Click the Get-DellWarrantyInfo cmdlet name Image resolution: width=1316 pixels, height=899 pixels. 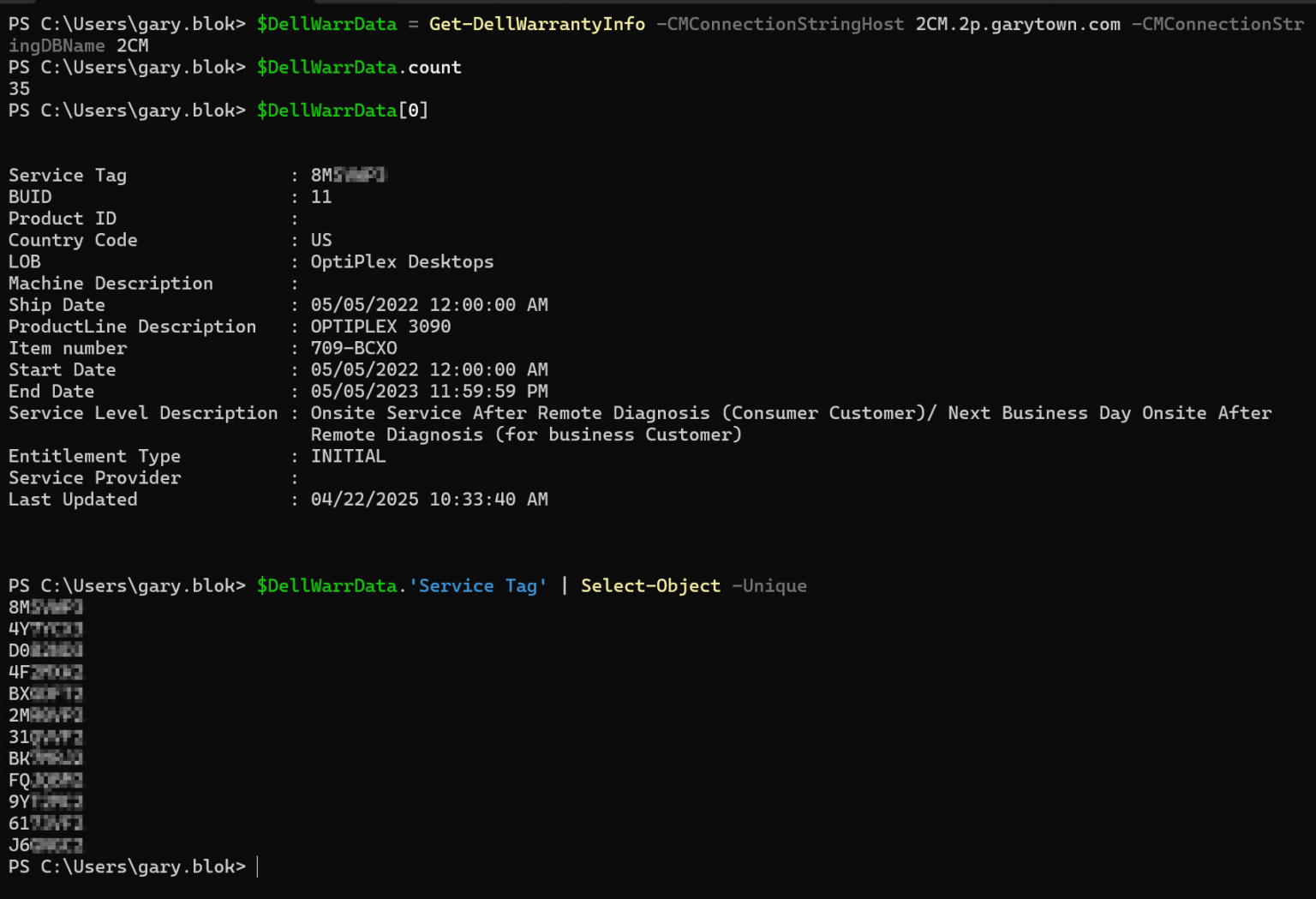click(536, 24)
